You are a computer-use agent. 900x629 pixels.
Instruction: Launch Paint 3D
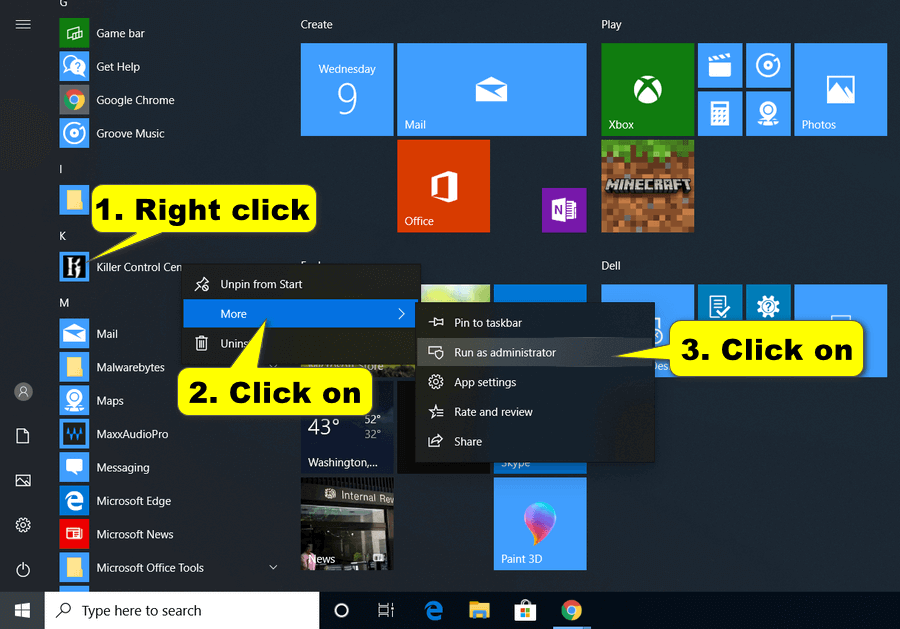point(540,524)
